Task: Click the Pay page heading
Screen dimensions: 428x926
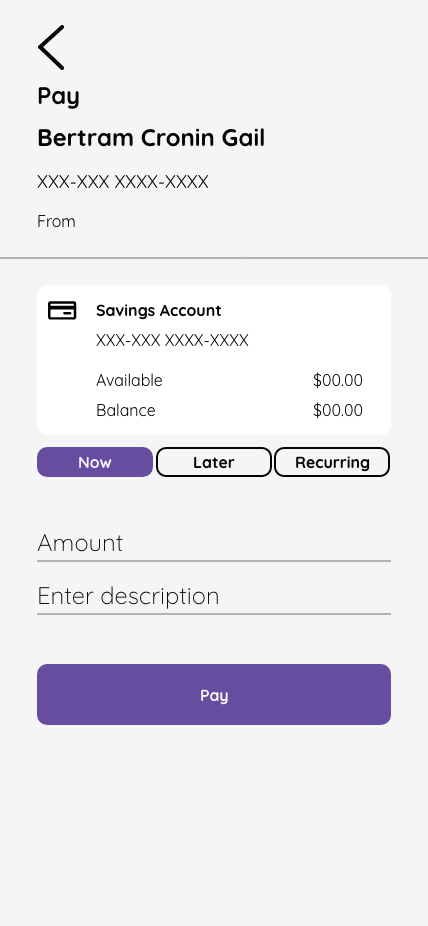Action: pos(58,96)
